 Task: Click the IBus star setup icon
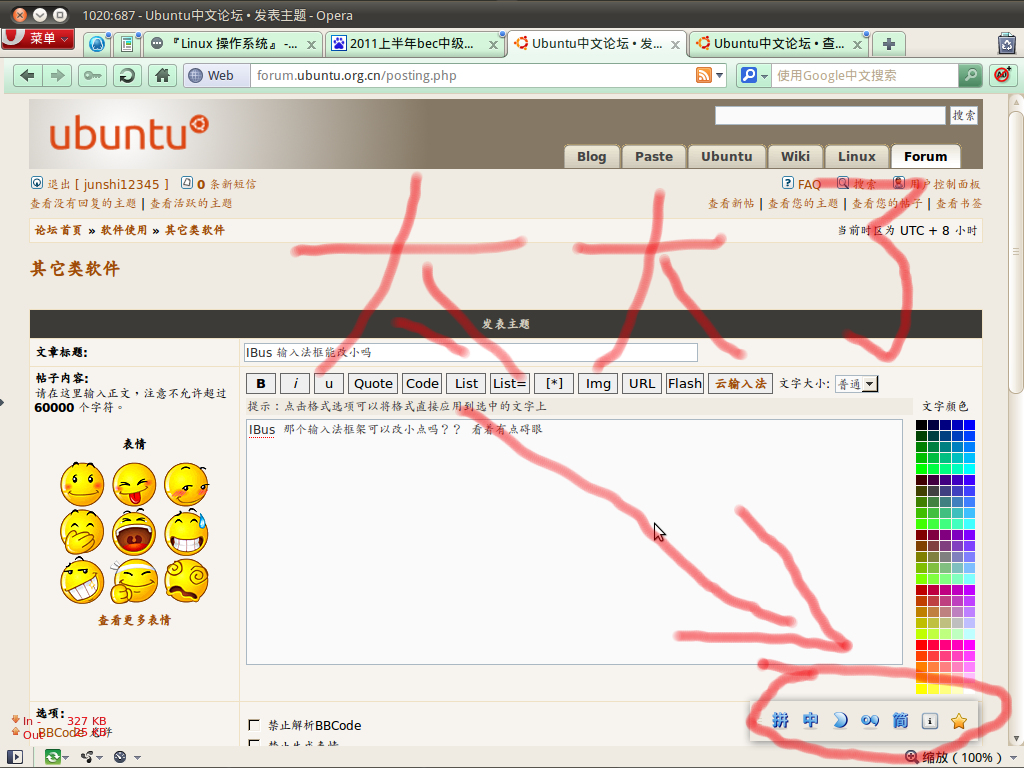point(959,721)
